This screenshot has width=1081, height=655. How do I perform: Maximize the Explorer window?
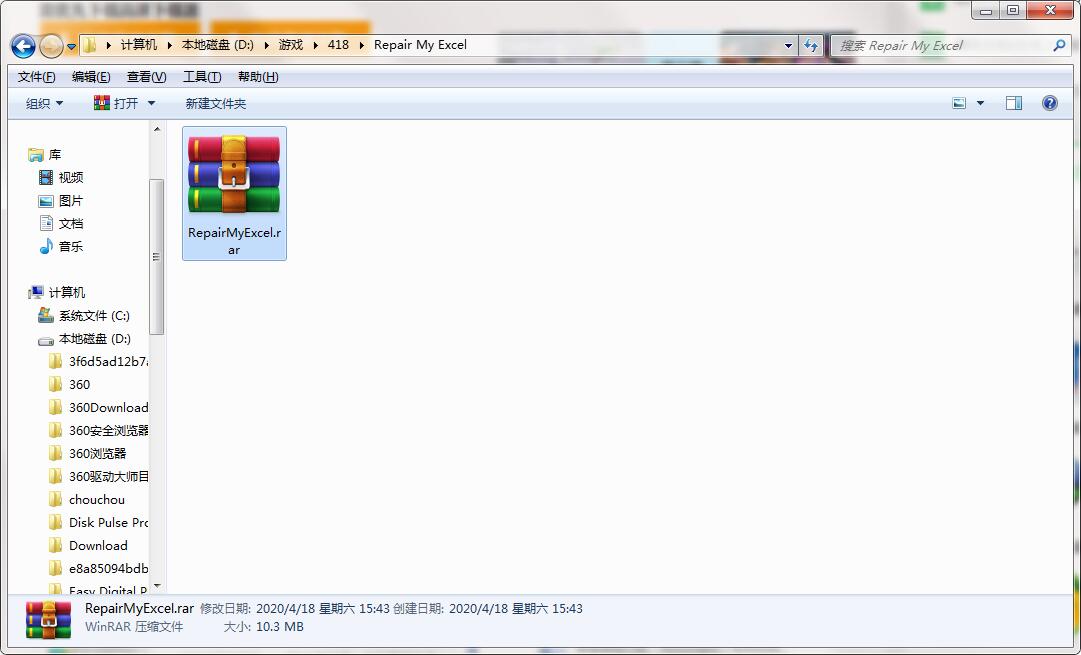click(1013, 10)
